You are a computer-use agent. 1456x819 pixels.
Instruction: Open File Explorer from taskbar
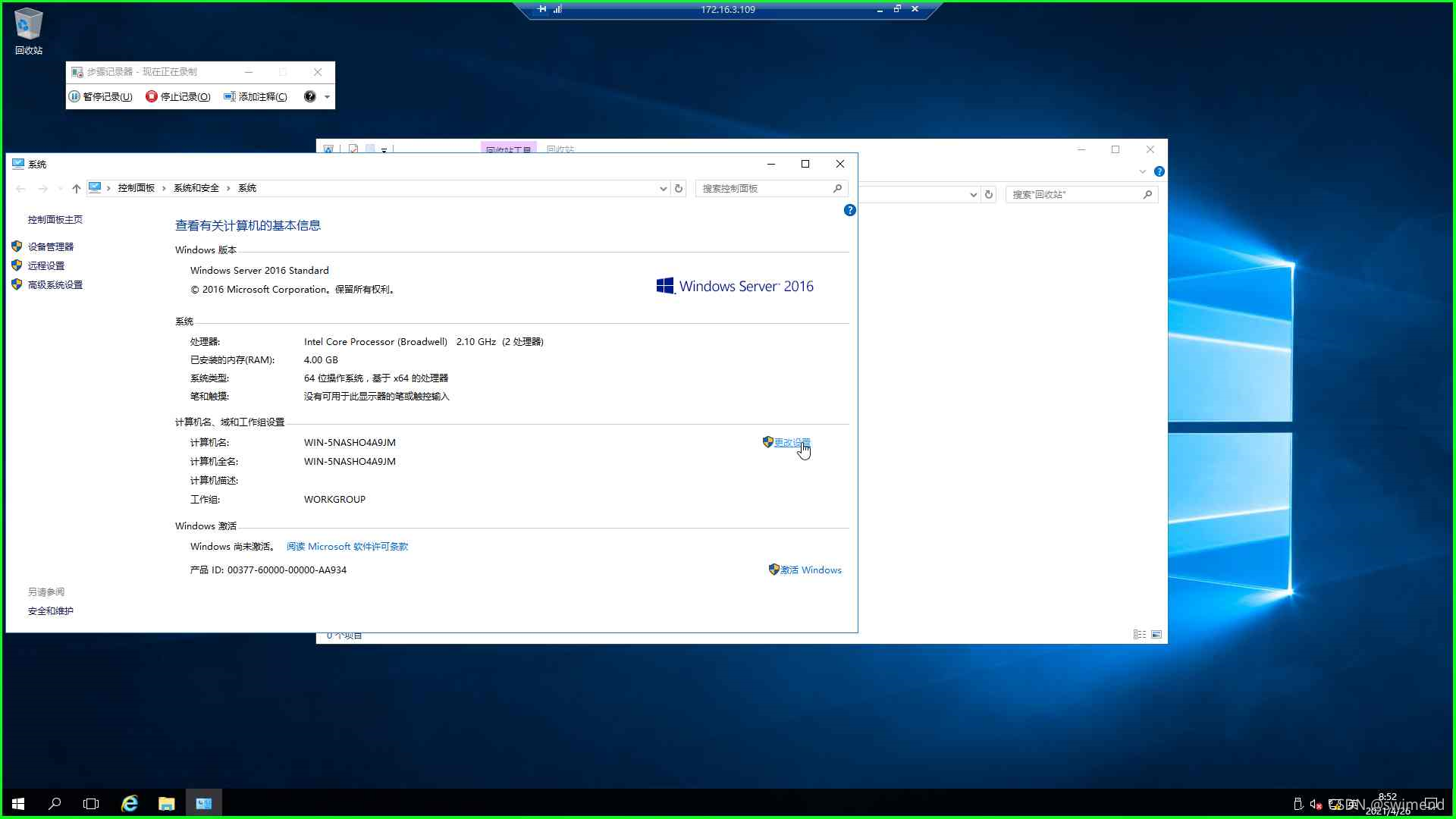166,804
